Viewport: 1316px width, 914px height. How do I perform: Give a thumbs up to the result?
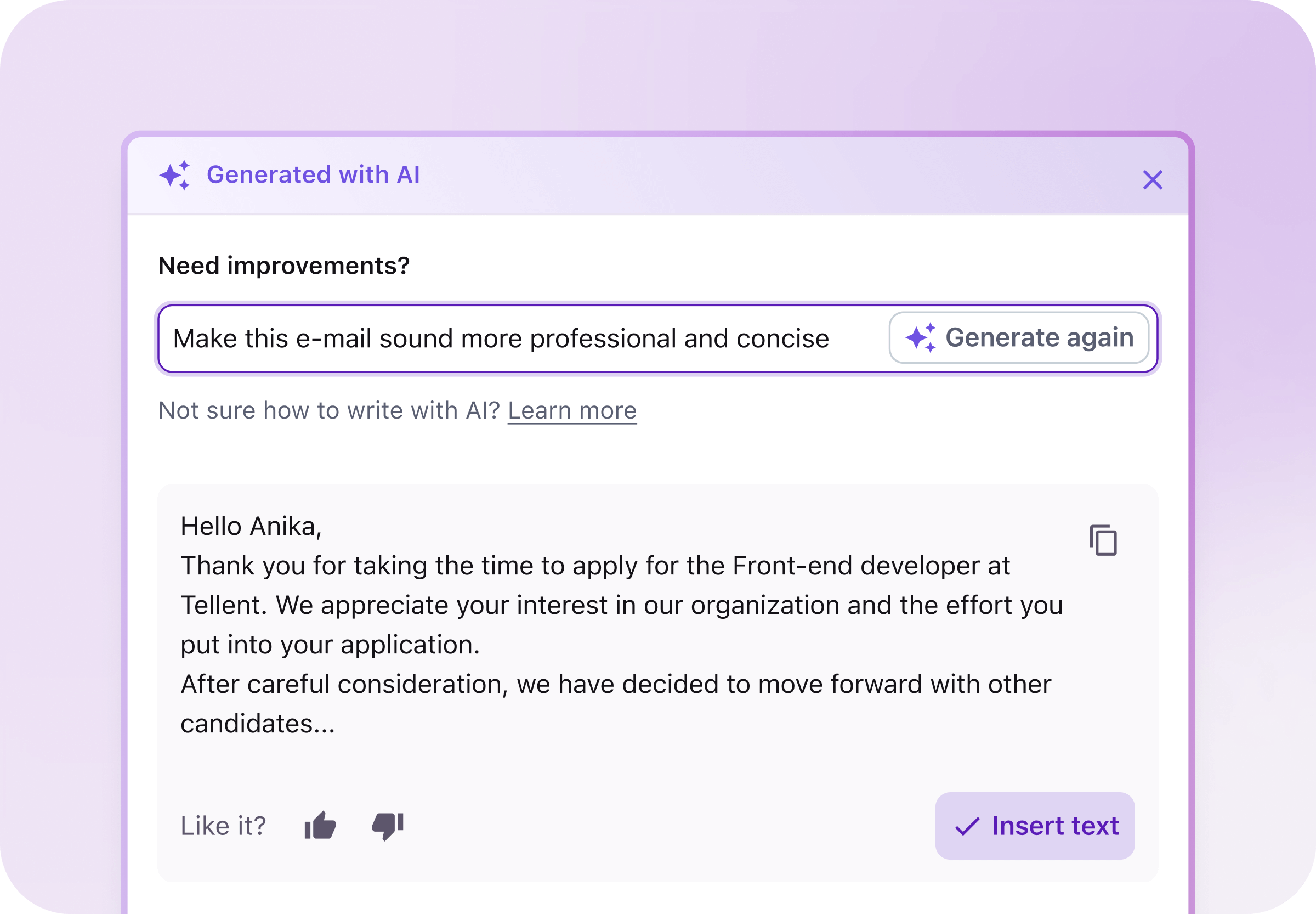pos(320,826)
